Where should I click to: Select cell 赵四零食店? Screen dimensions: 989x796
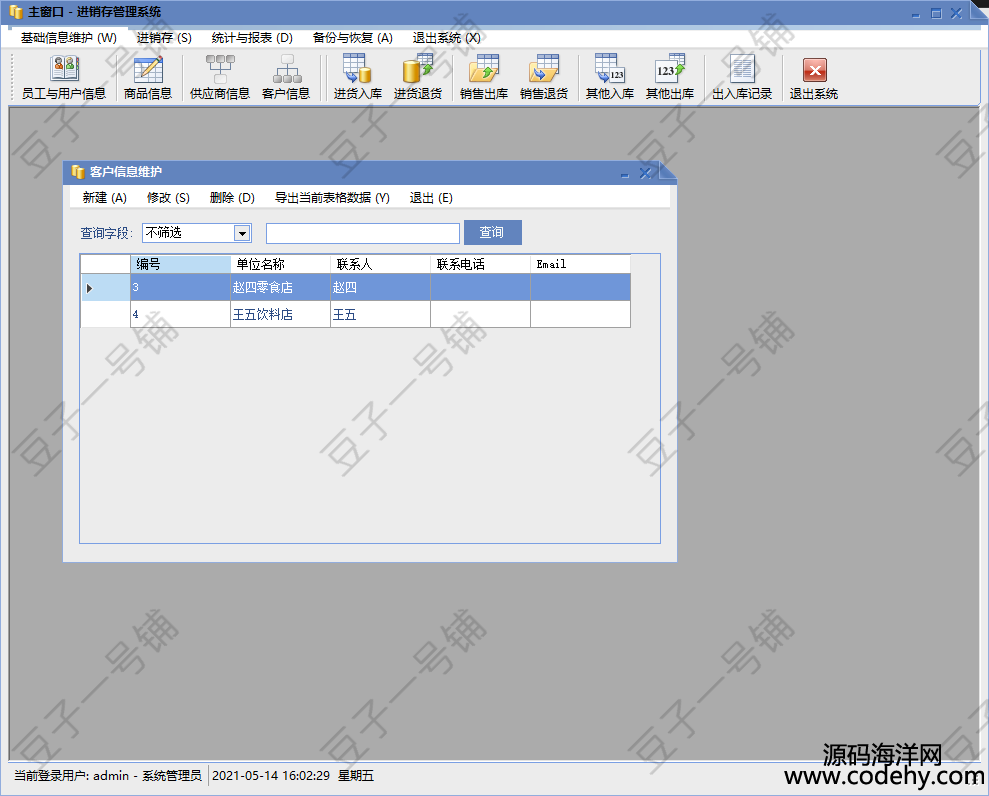(x=281, y=288)
